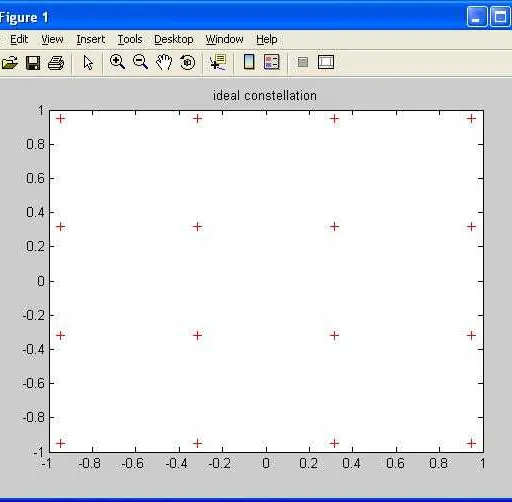Image resolution: width=512 pixels, height=502 pixels.
Task: Show plot tools and dock figure icon
Action: point(326,62)
